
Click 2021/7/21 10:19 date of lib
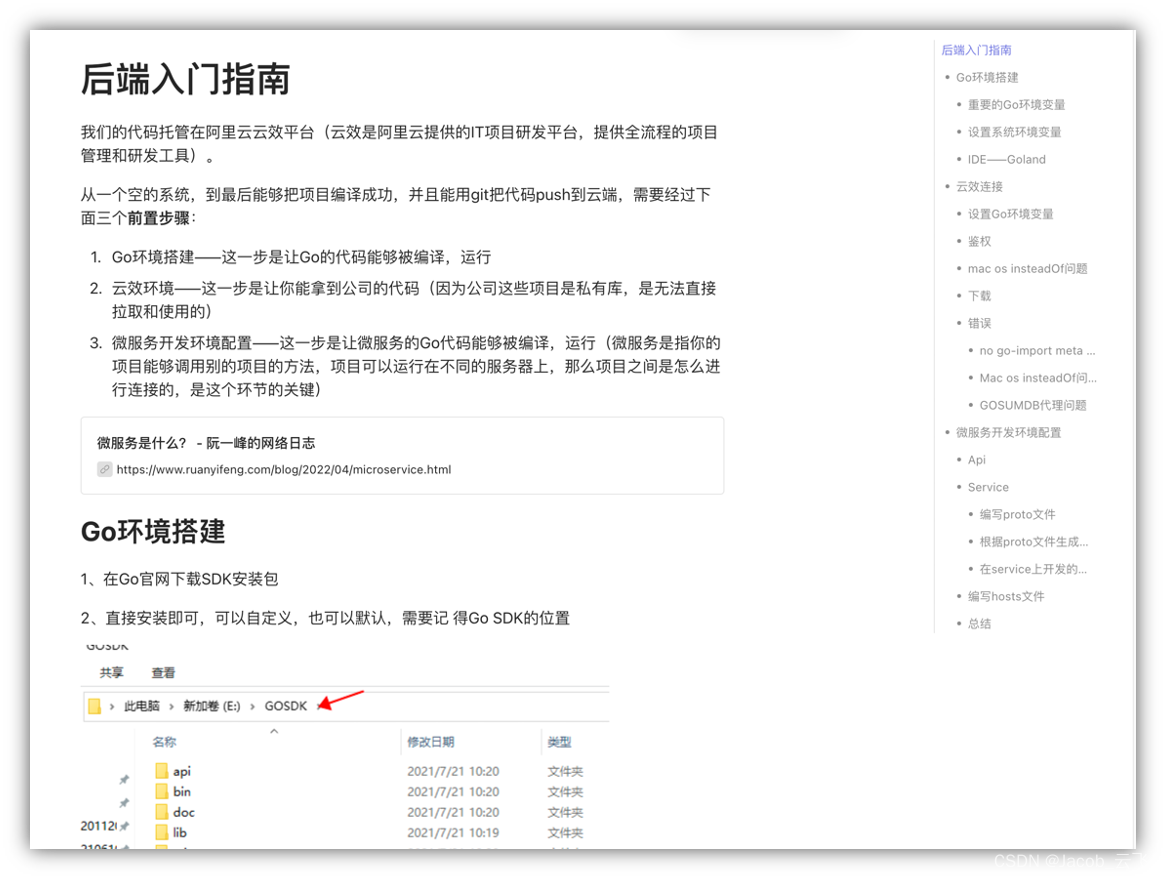click(x=453, y=832)
